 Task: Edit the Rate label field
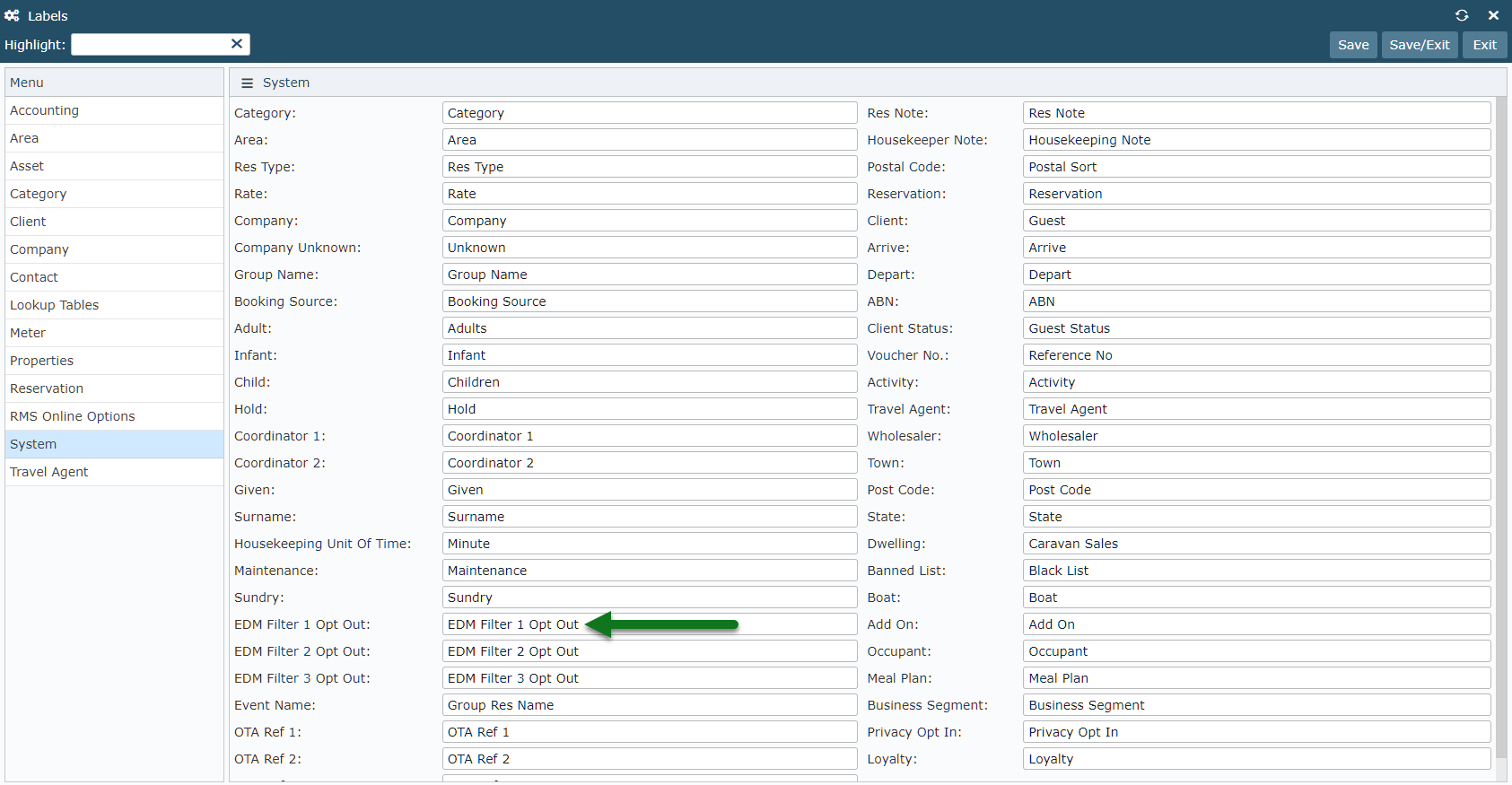[x=650, y=194]
